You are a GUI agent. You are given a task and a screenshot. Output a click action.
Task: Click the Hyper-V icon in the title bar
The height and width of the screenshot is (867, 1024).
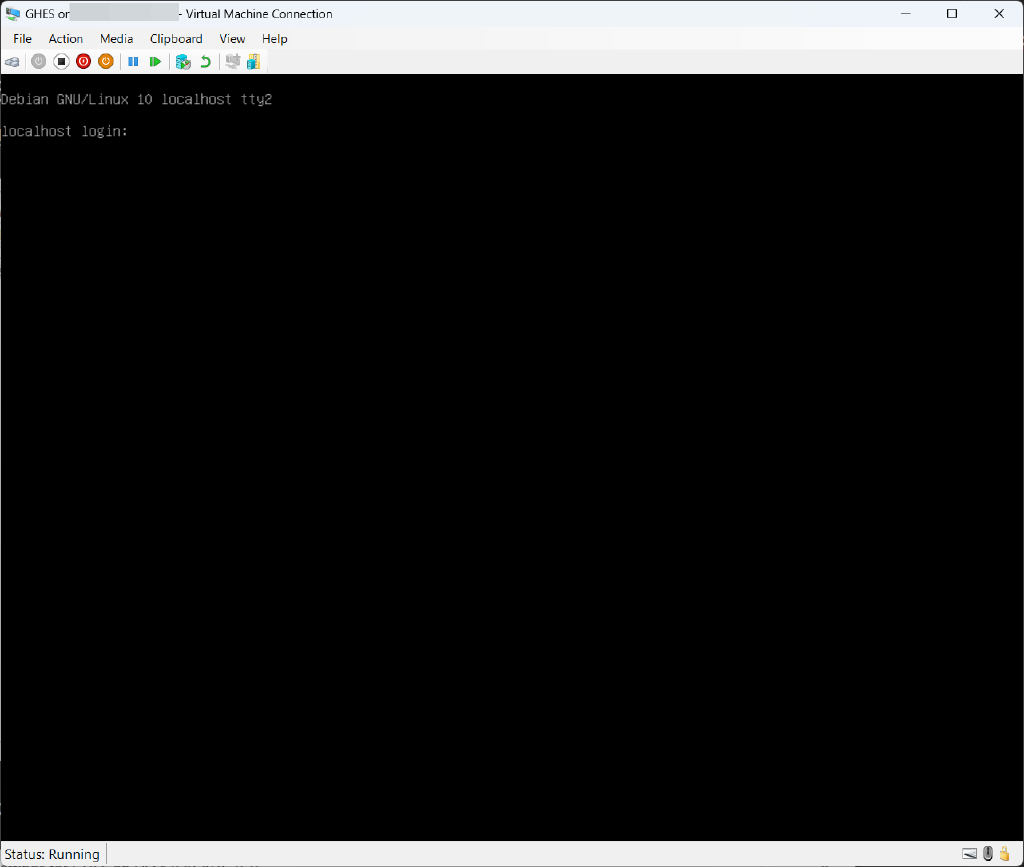[x=12, y=13]
